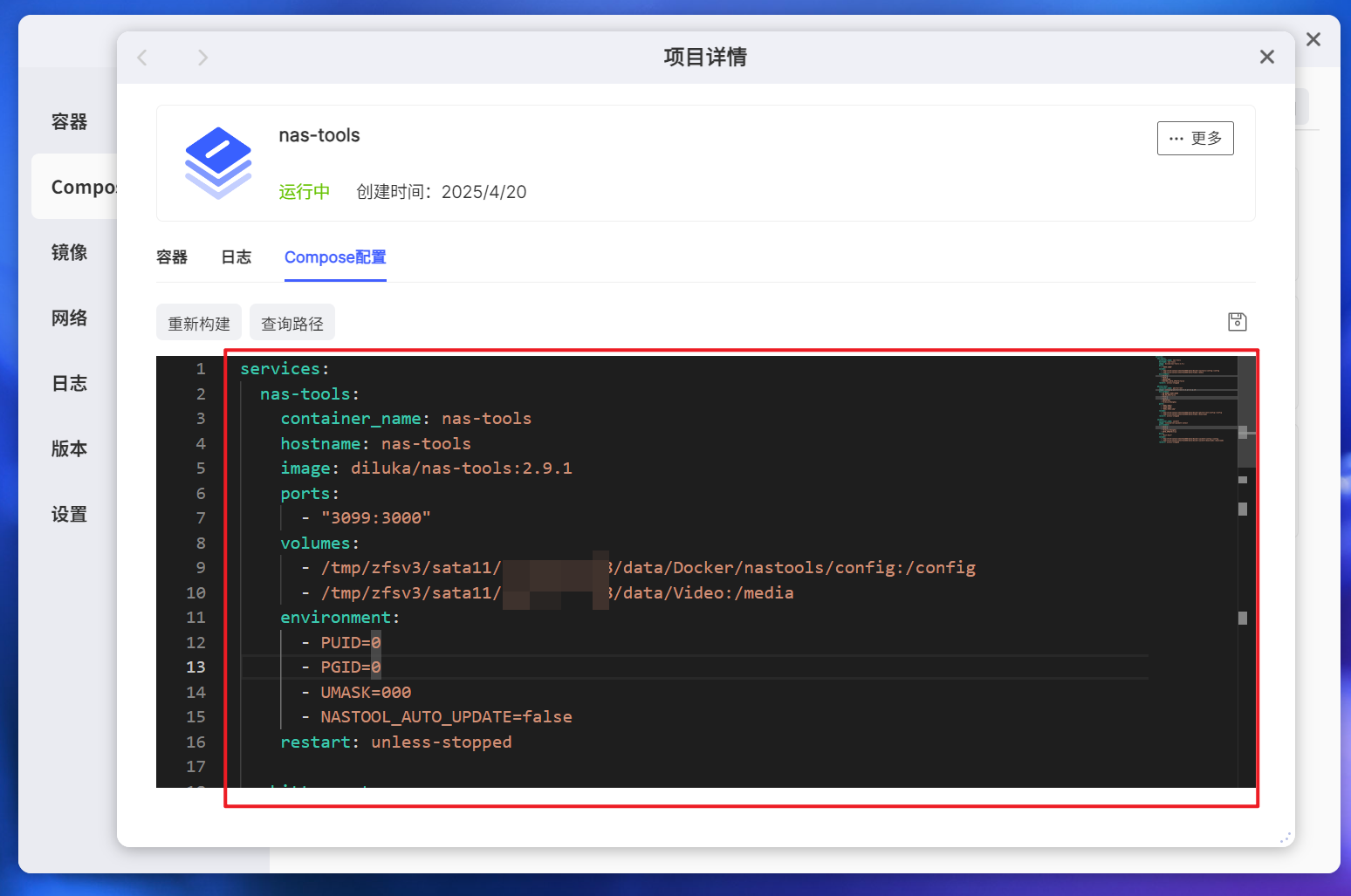Click the 'image: diluka/nas-tools:2.9.1' line
This screenshot has height=896, width=1351.
pyautogui.click(x=426, y=468)
